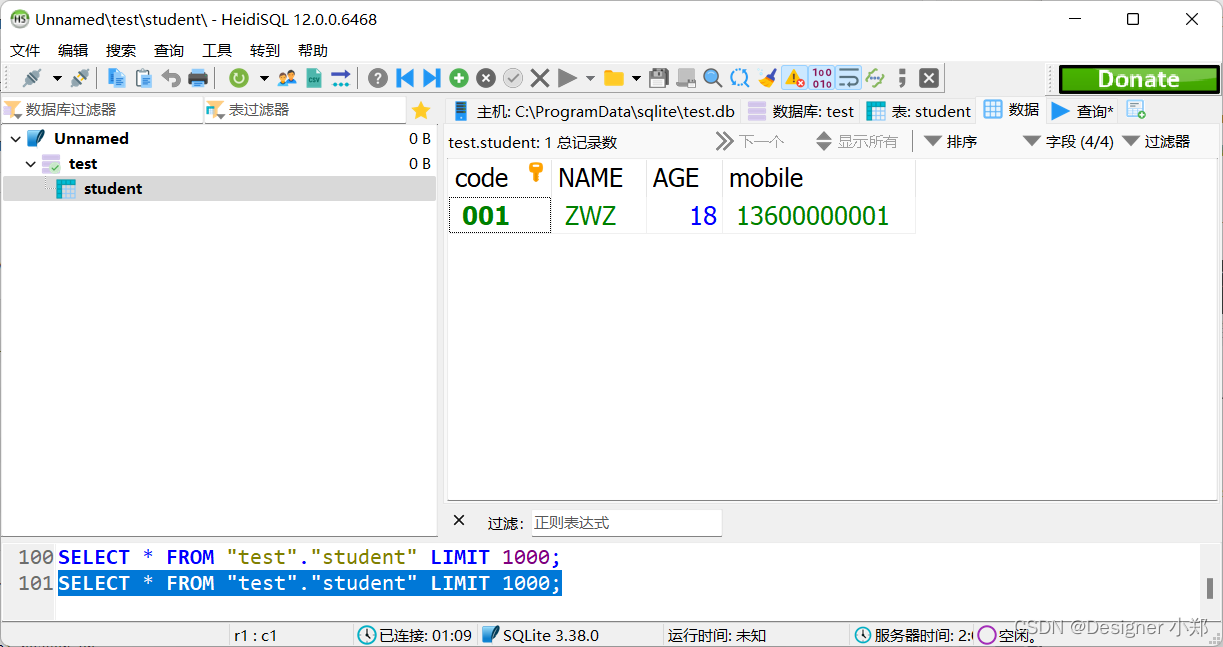This screenshot has height=647, width=1223.
Task: Click the undo arrow icon
Action: [171, 78]
